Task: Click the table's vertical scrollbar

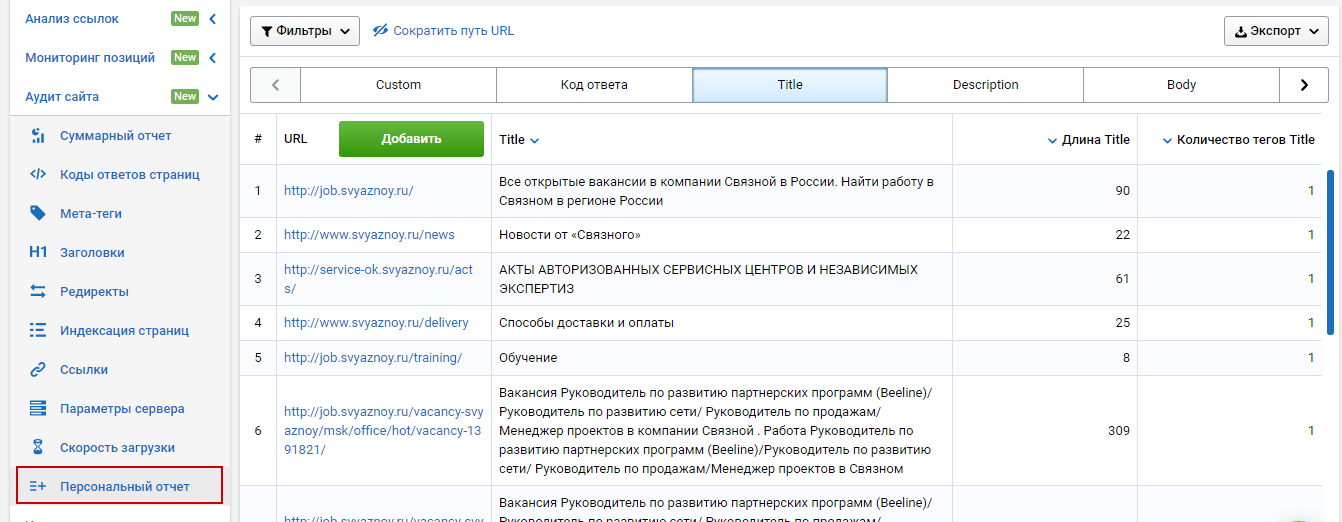Action: pyautogui.click(x=1330, y=252)
